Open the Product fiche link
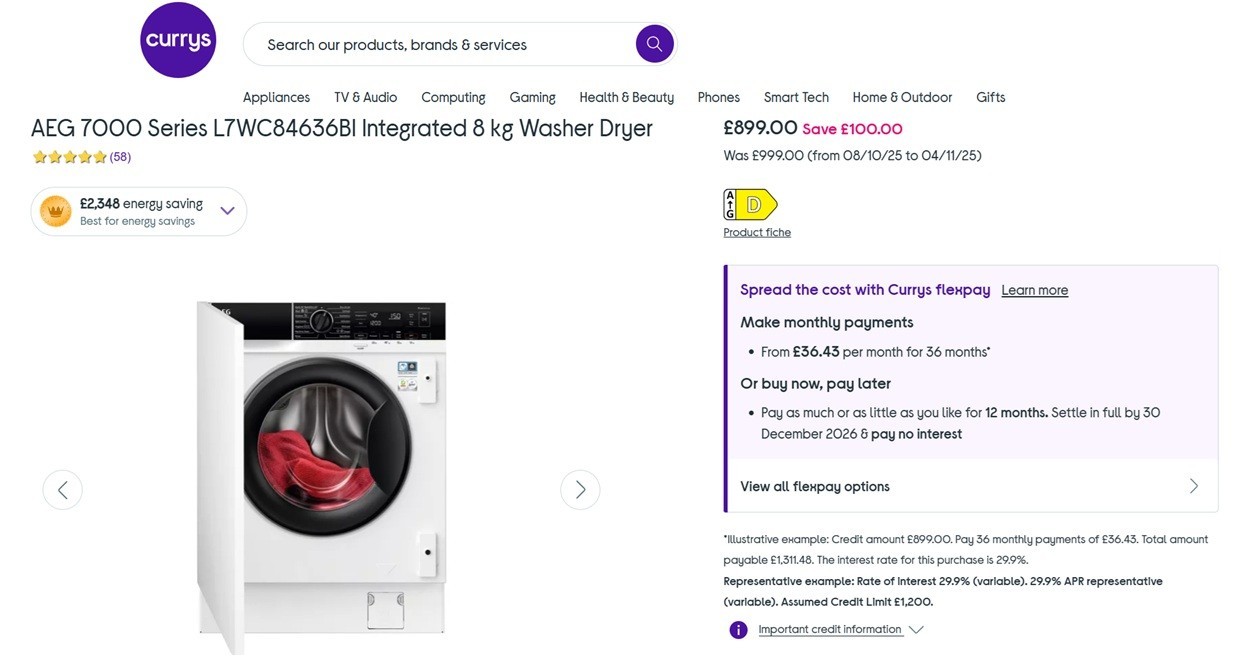Screen dimensions: 1236x672 tap(757, 231)
